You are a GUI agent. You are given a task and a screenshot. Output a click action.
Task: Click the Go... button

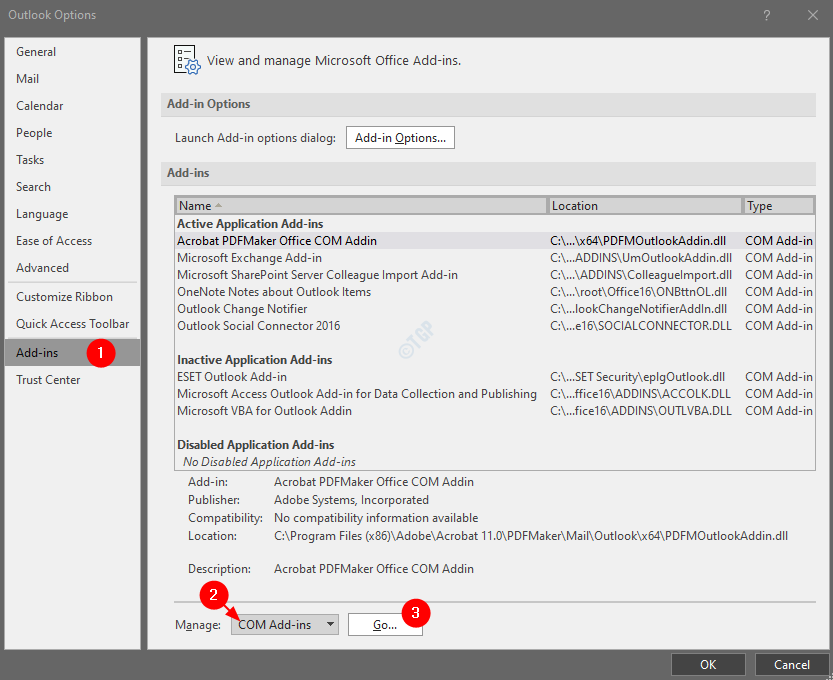(385, 624)
